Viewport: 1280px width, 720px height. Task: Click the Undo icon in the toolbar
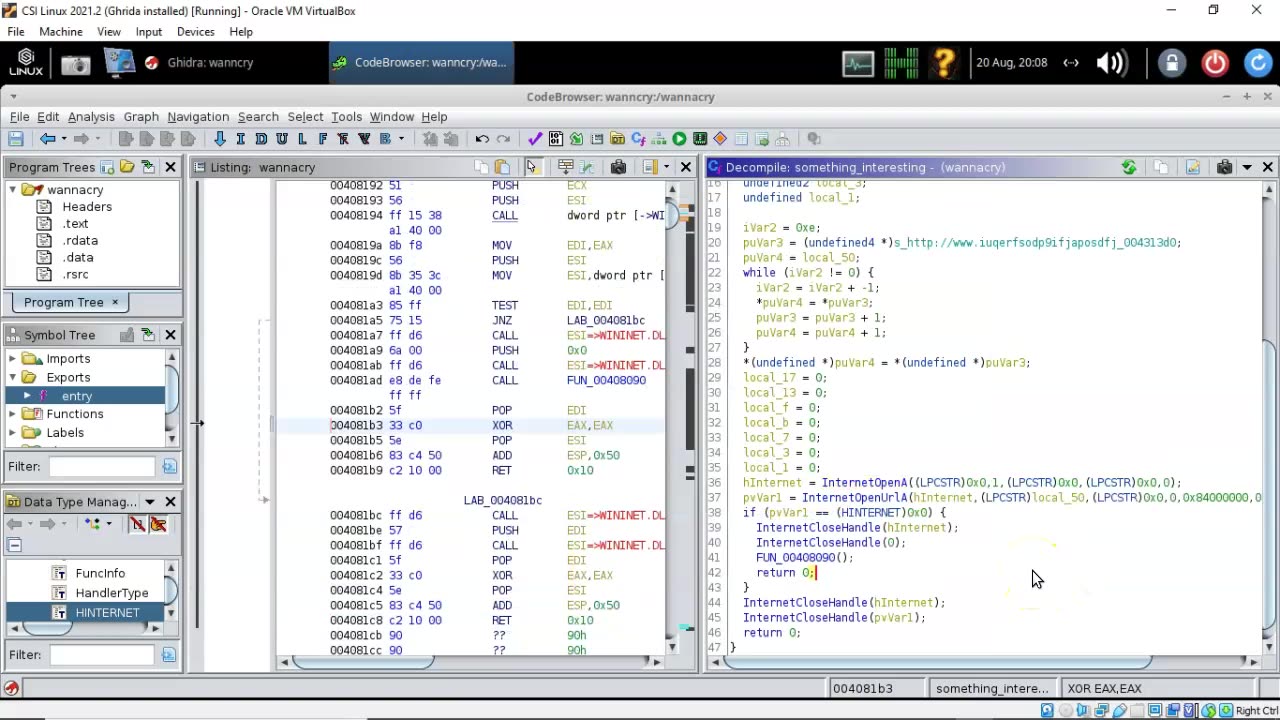(482, 139)
